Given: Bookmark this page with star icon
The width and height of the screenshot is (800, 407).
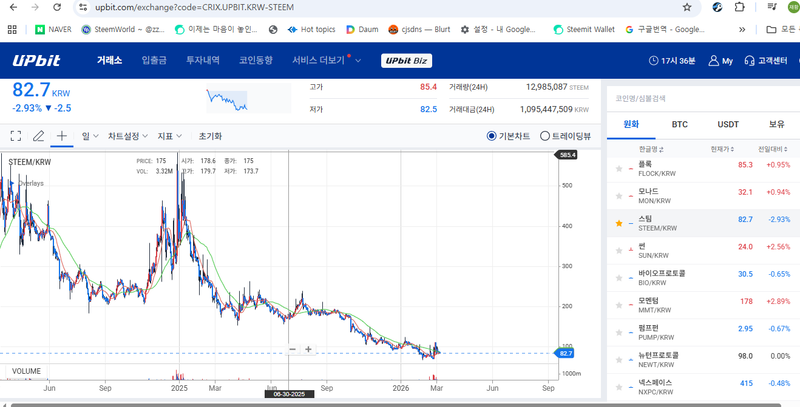Looking at the screenshot, I should point(687,7).
